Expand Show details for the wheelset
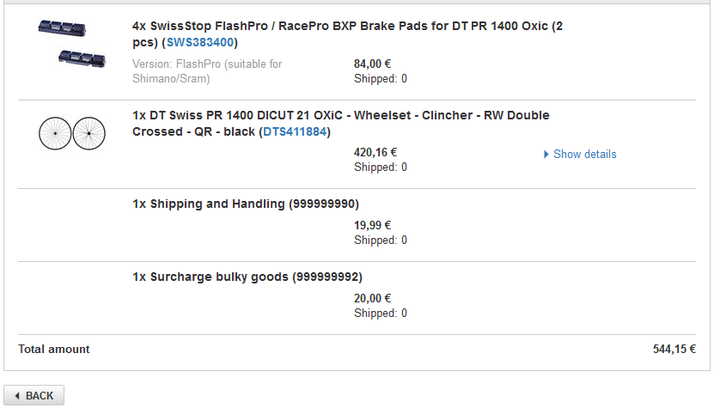The height and width of the screenshot is (408, 720). click(580, 154)
